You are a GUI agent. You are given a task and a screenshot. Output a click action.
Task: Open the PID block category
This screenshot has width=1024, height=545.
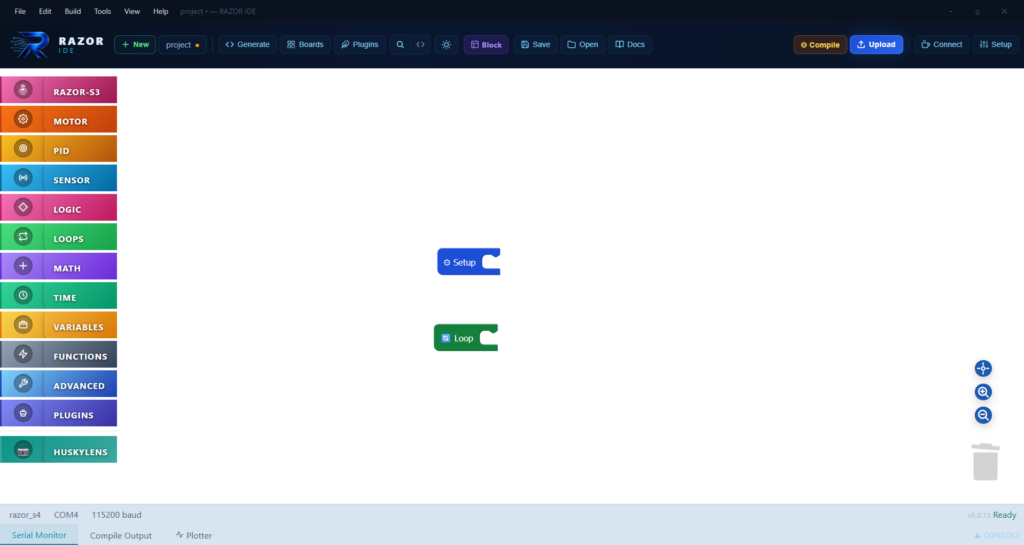pos(59,149)
